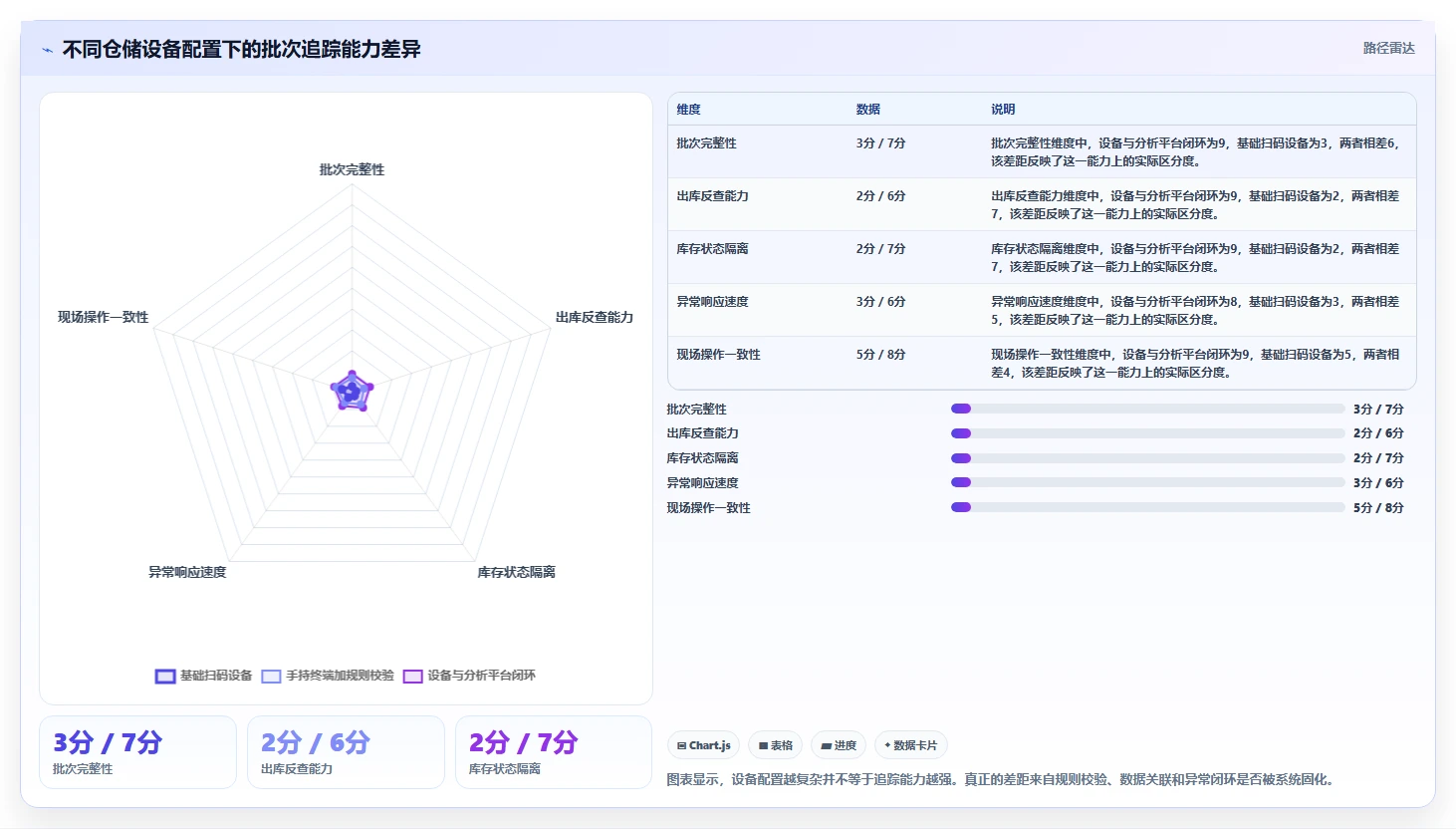1456x829 pixels.
Task: Click the 出库反查能力 radar axis label
Action: tap(595, 317)
